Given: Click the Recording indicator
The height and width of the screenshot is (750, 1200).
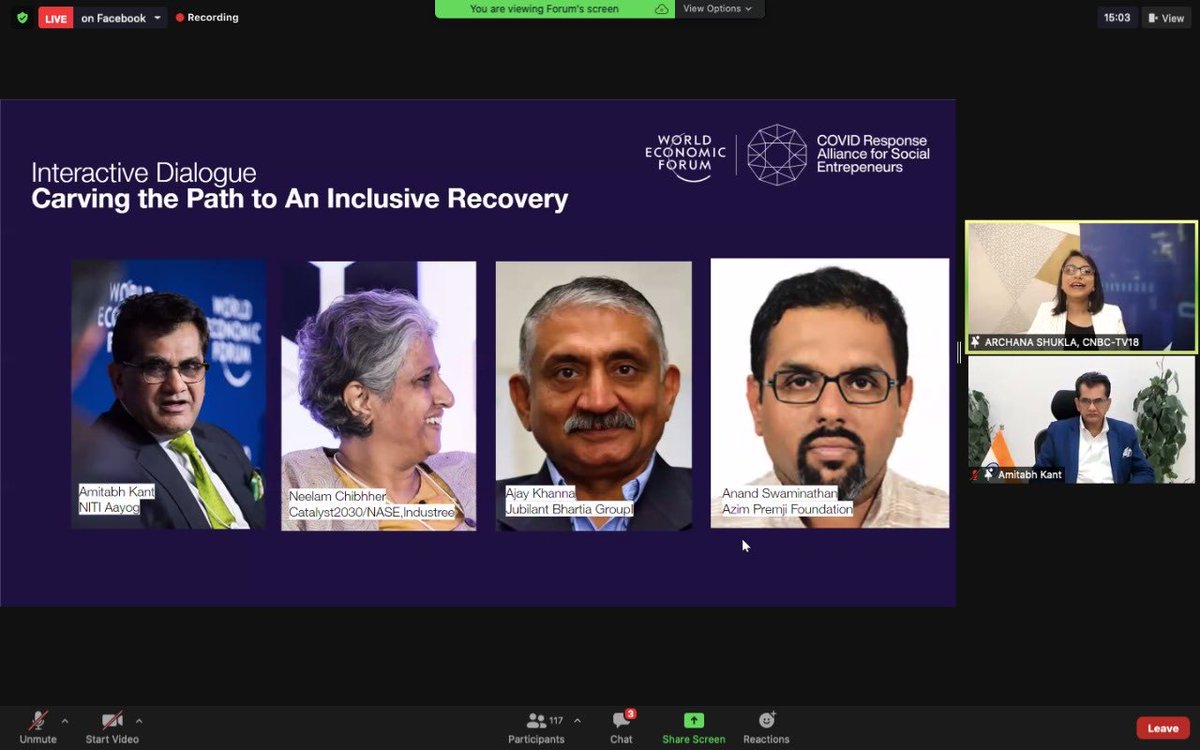Looking at the screenshot, I should pos(207,18).
